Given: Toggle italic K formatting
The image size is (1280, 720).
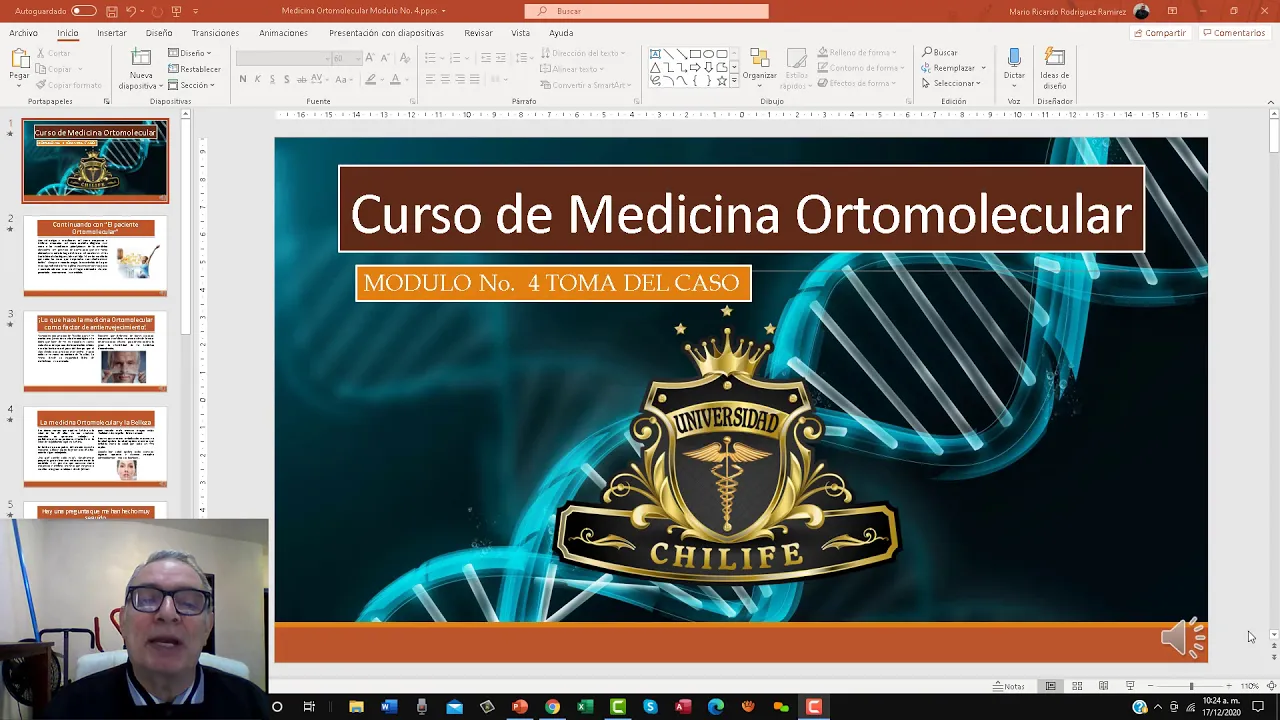Looking at the screenshot, I should [x=257, y=79].
